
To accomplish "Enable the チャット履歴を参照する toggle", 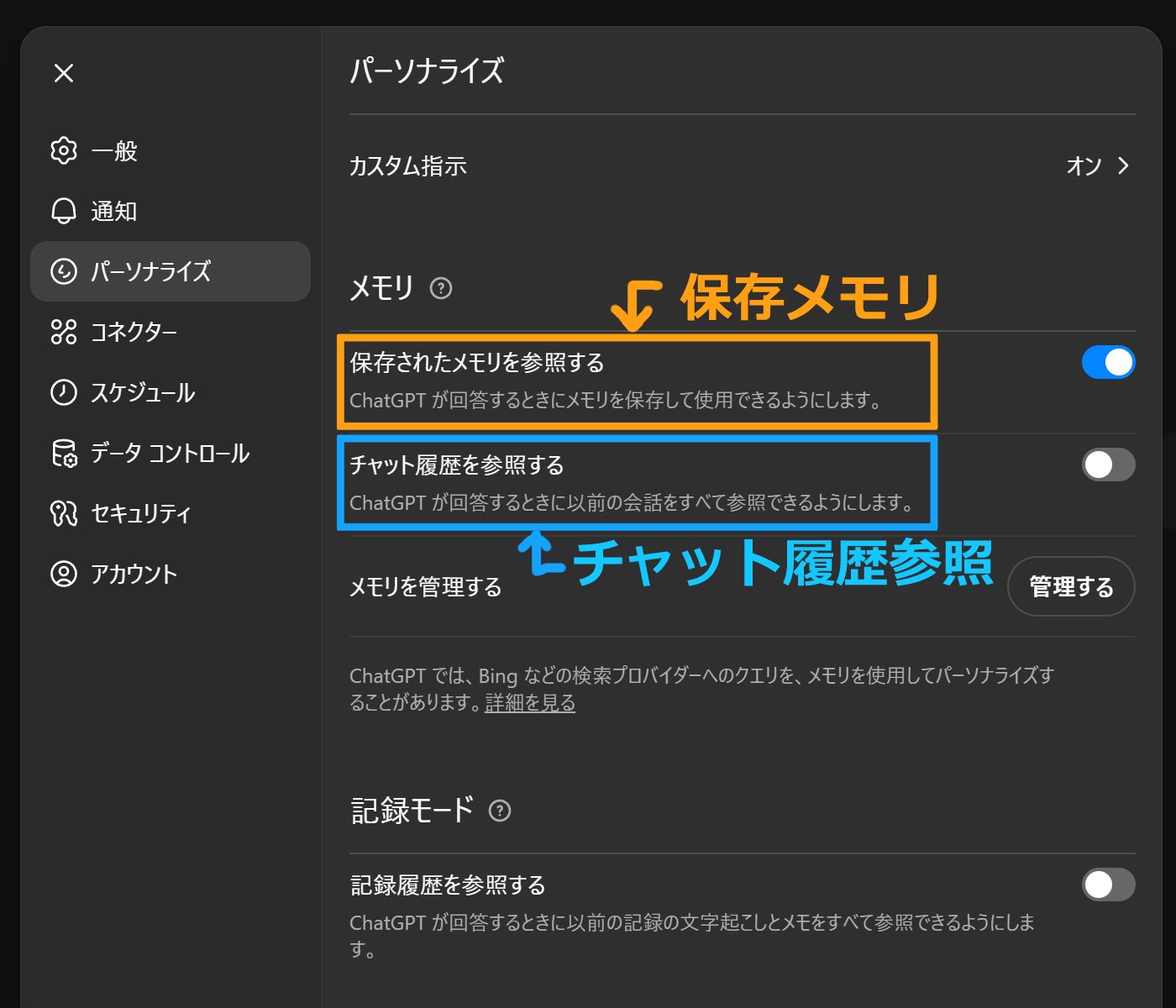I will pyautogui.click(x=1109, y=465).
